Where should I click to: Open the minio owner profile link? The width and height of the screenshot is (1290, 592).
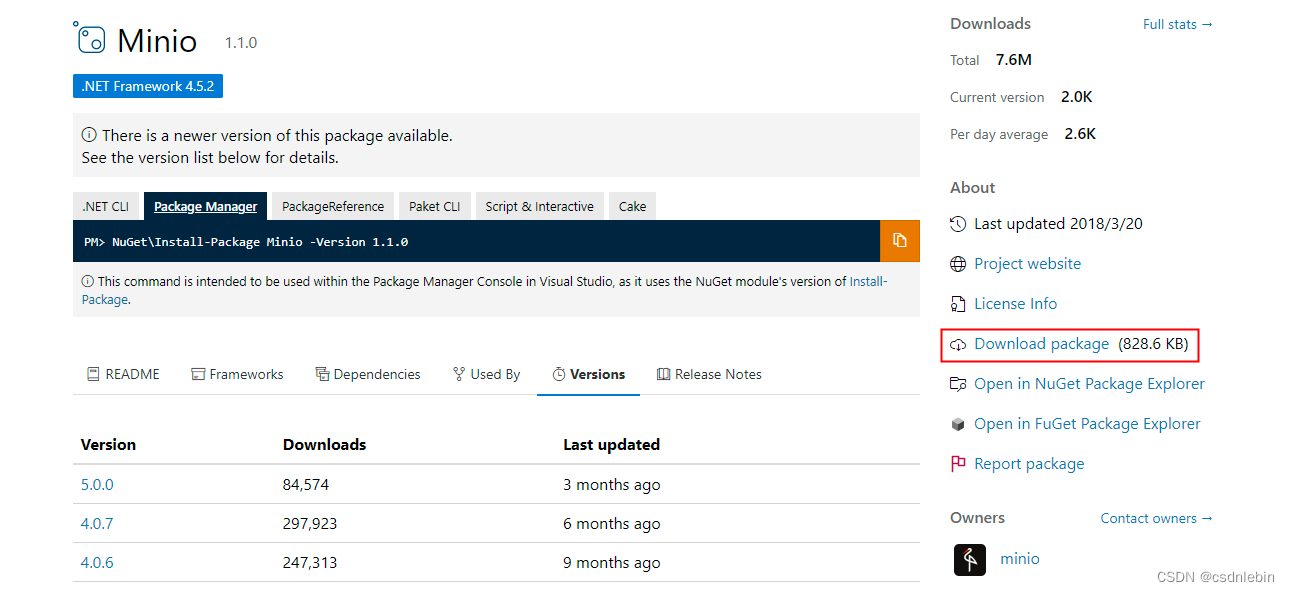click(x=1020, y=559)
